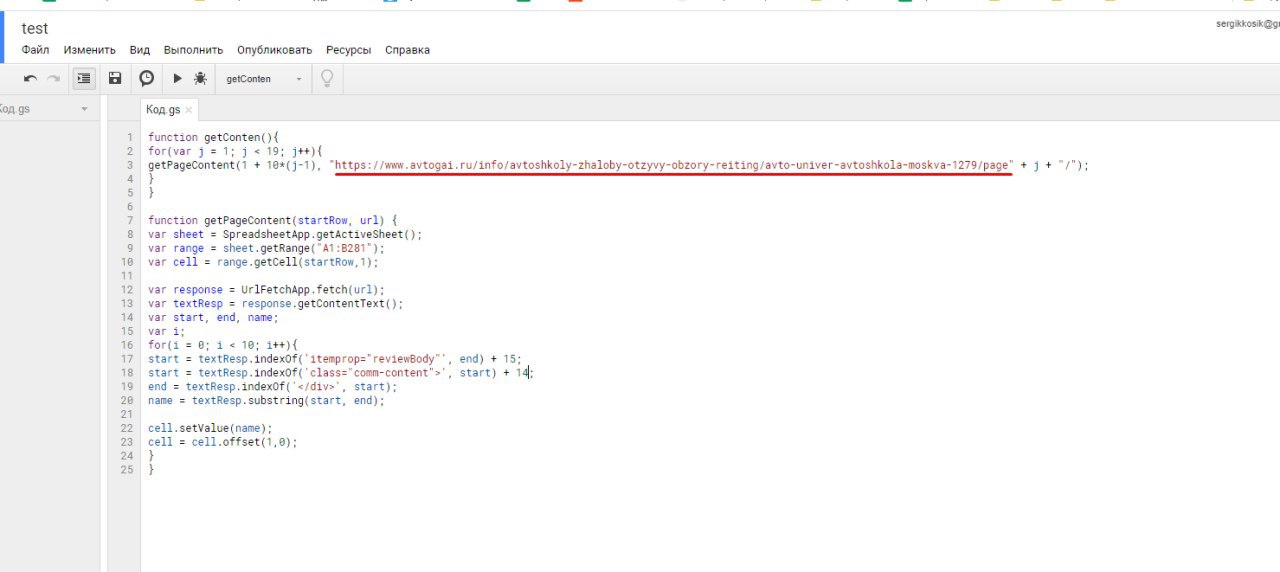Click the range.getCell(startRow,1) line
Viewport: 1280px width, 572px height.
(x=263, y=262)
